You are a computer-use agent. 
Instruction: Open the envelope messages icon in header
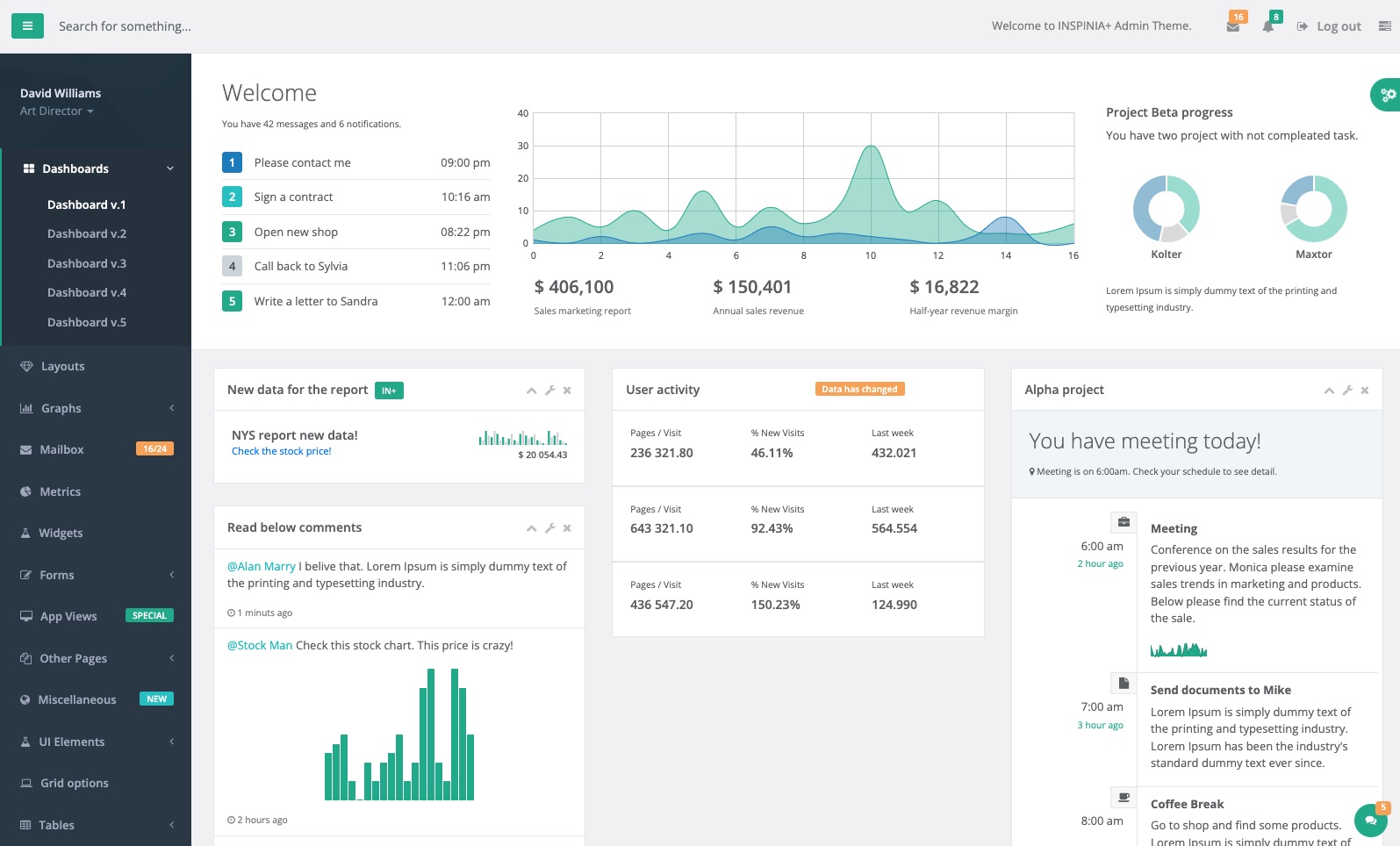pyautogui.click(x=1233, y=26)
